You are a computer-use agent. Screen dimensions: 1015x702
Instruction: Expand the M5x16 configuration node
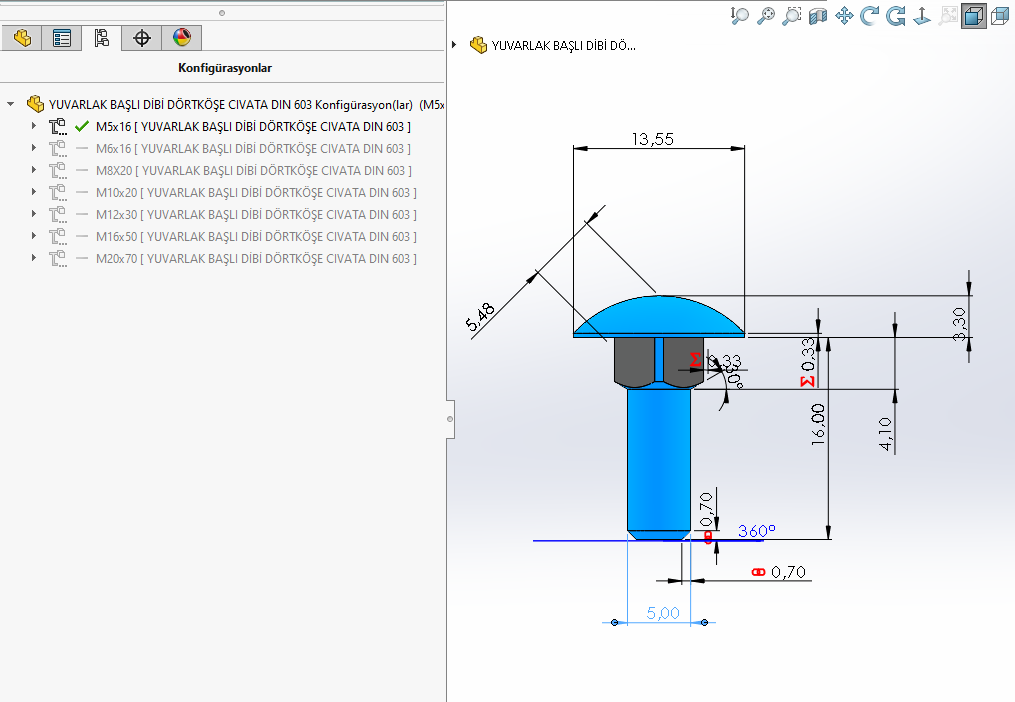(34, 127)
